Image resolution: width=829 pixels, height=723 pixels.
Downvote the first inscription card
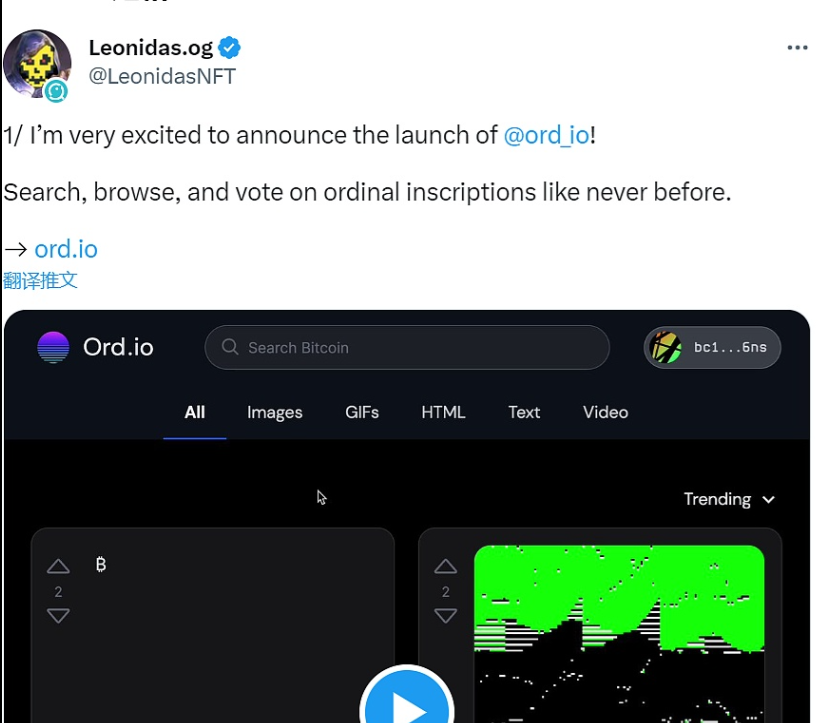coord(58,616)
